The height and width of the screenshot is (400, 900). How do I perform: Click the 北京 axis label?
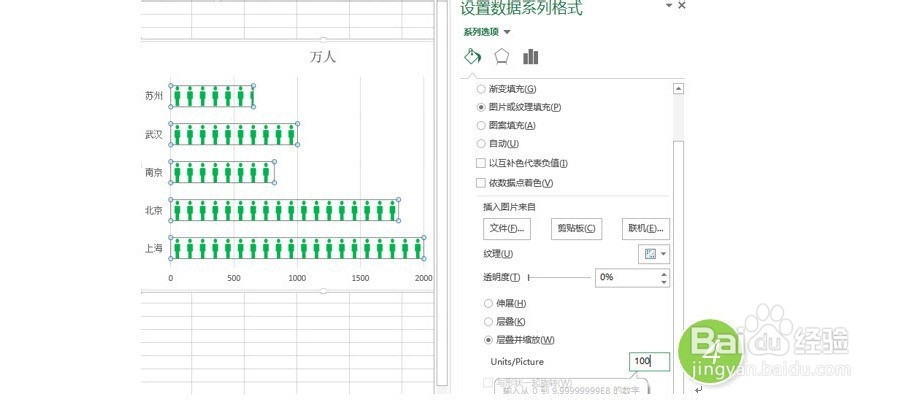click(153, 210)
